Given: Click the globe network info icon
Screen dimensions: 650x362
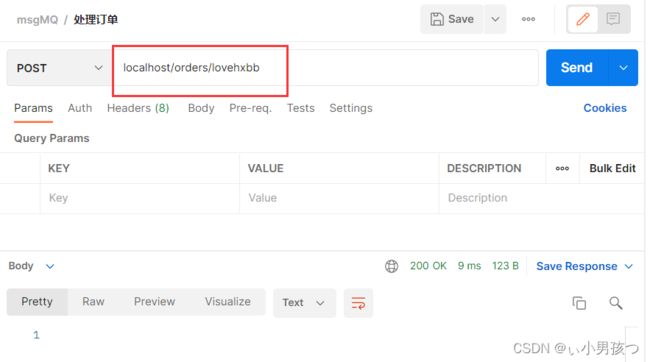Looking at the screenshot, I should tap(391, 266).
